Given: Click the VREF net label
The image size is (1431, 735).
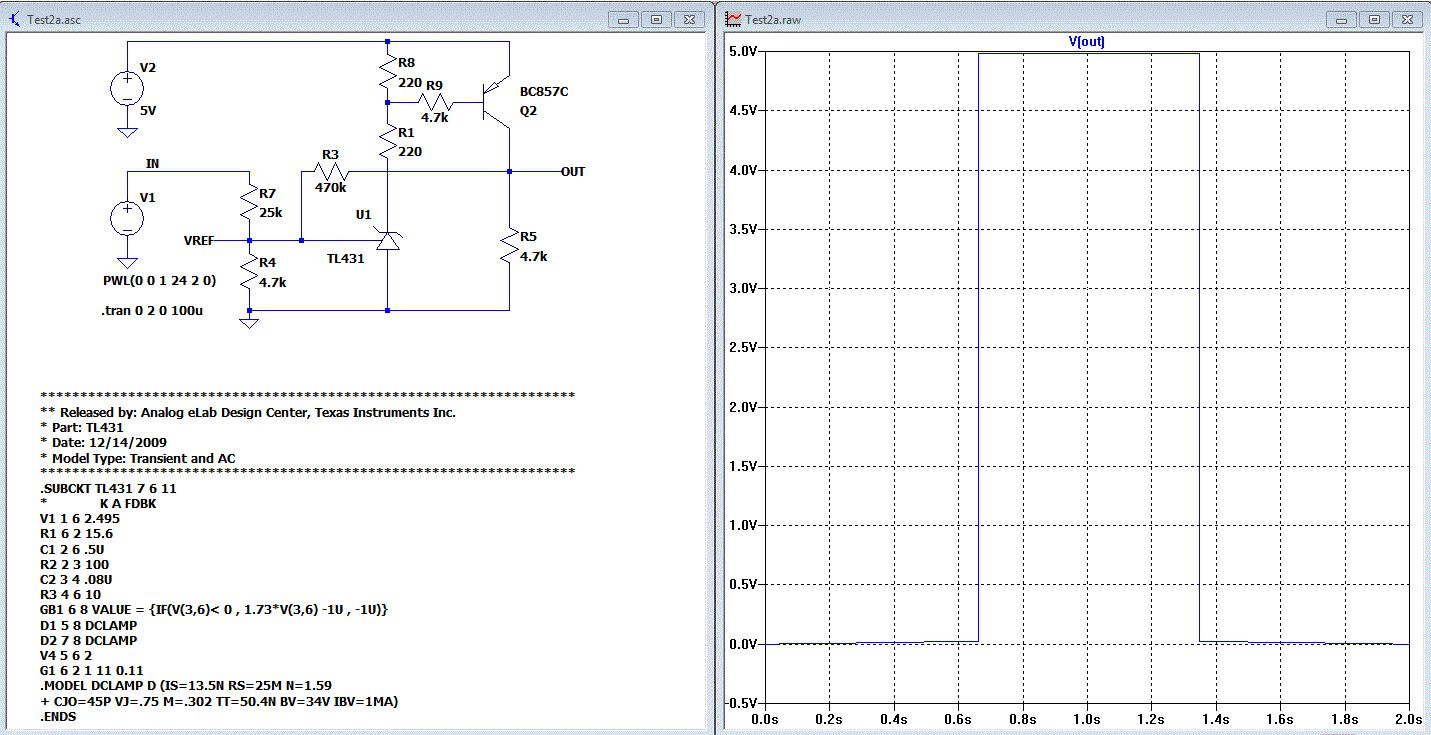Looking at the screenshot, I should pyautogui.click(x=201, y=241).
